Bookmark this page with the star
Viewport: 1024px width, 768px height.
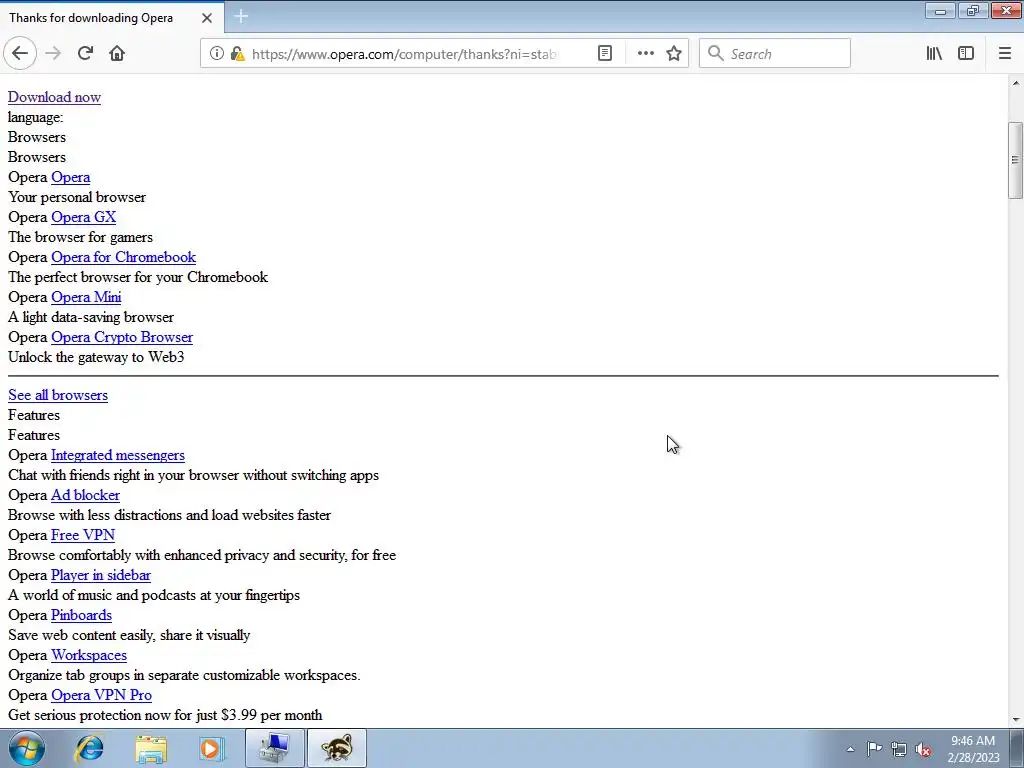pos(674,54)
